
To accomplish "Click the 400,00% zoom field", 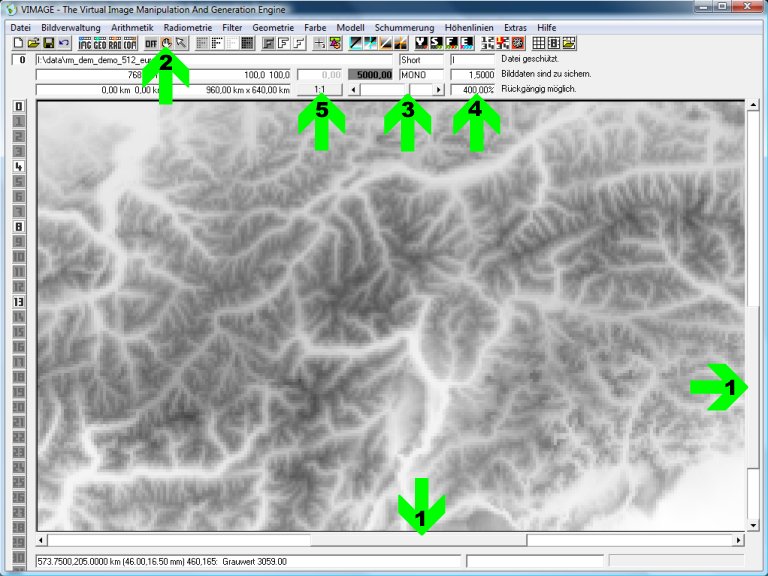I will (x=473, y=90).
